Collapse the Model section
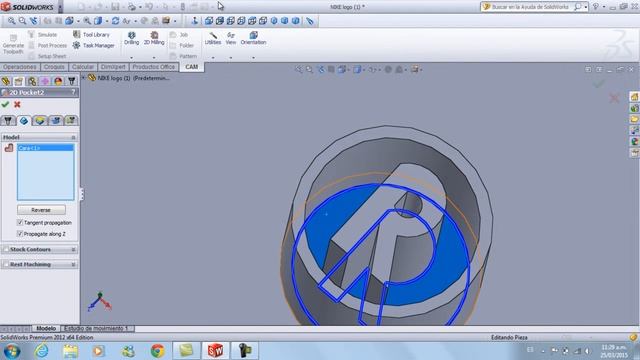The width and height of the screenshot is (640, 360). tap(73, 137)
